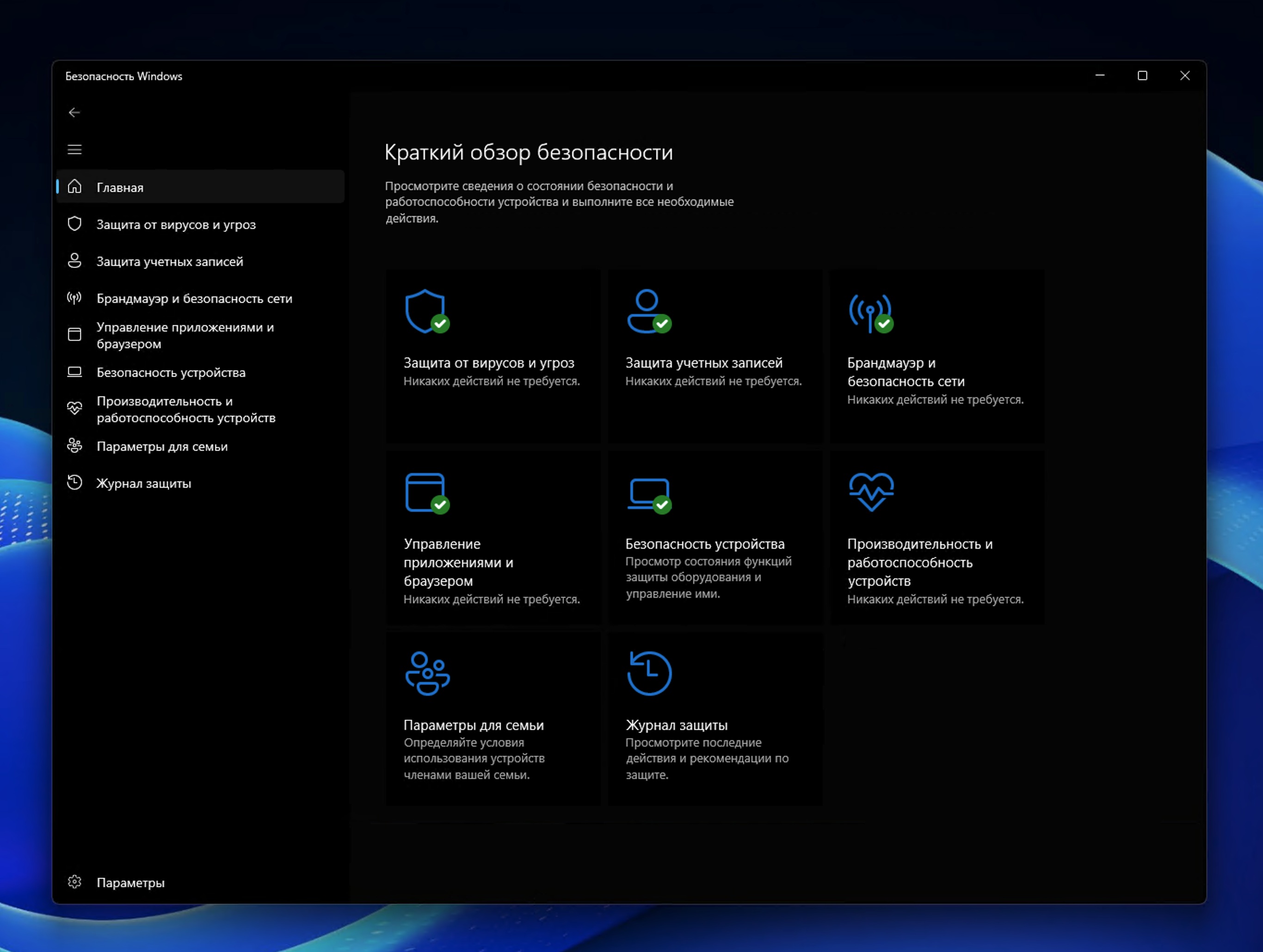Toggle the hamburger navigation menu
This screenshot has width=1263, height=952.
(74, 149)
